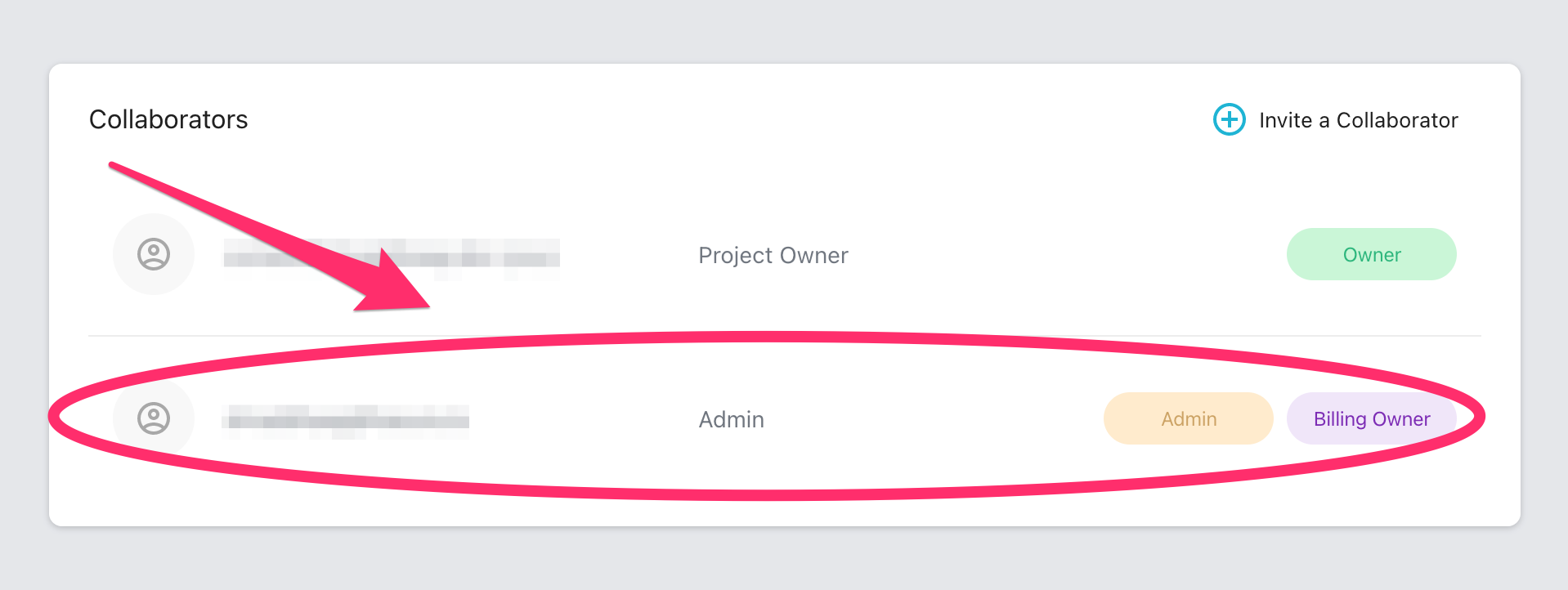Open the Billing Owner badge role options

click(x=1371, y=418)
